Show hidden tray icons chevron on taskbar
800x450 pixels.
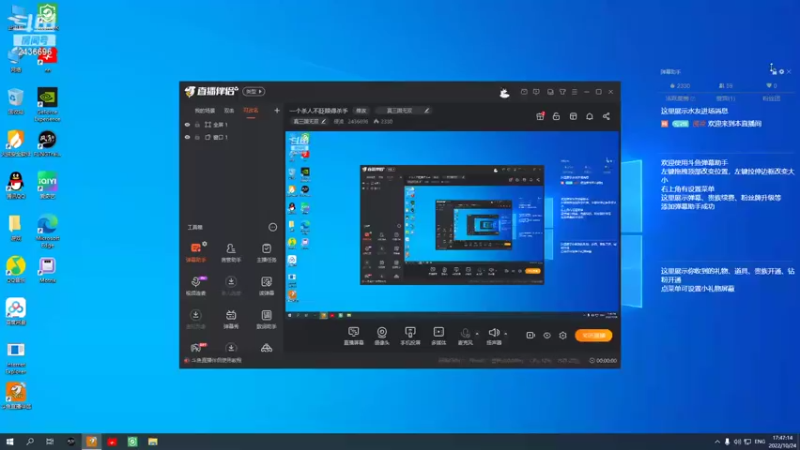point(717,442)
